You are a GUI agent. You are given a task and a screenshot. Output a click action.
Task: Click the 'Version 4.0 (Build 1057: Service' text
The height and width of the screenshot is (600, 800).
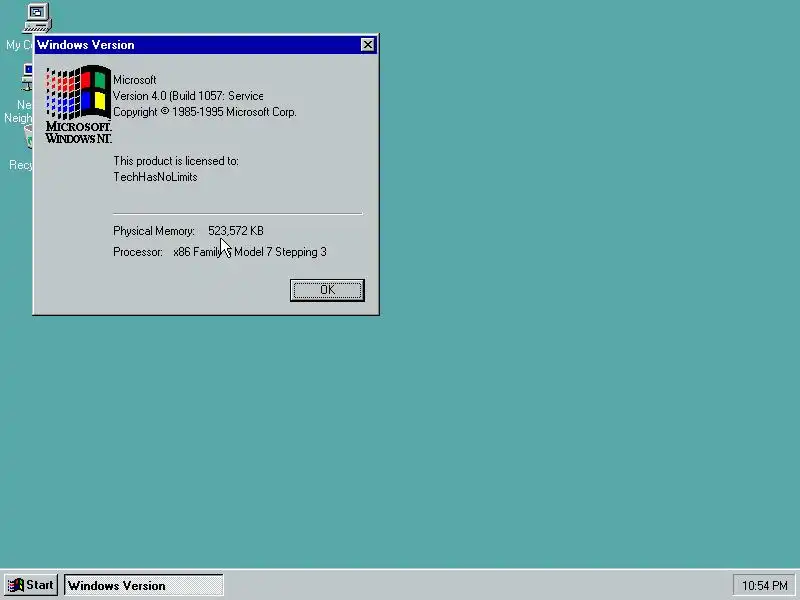coord(188,96)
